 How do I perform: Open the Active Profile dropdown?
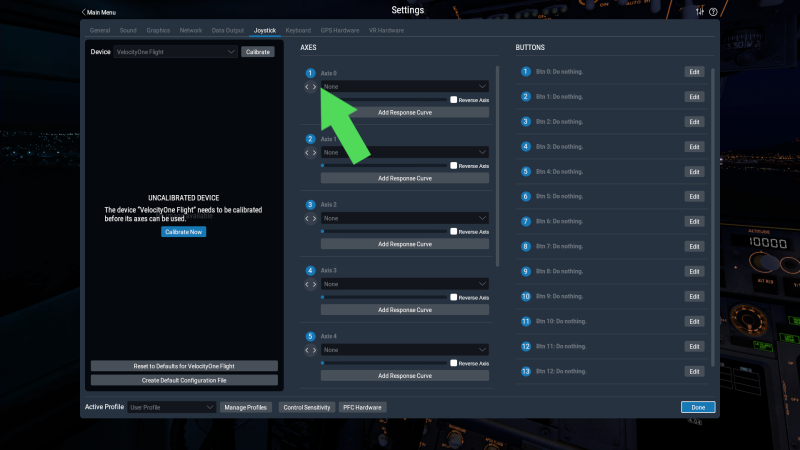point(171,407)
